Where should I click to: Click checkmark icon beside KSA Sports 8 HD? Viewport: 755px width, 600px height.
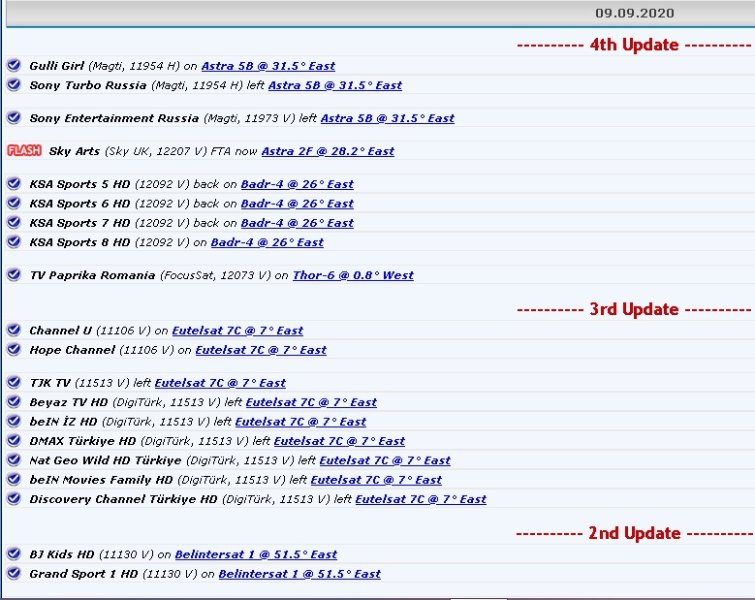[14, 241]
